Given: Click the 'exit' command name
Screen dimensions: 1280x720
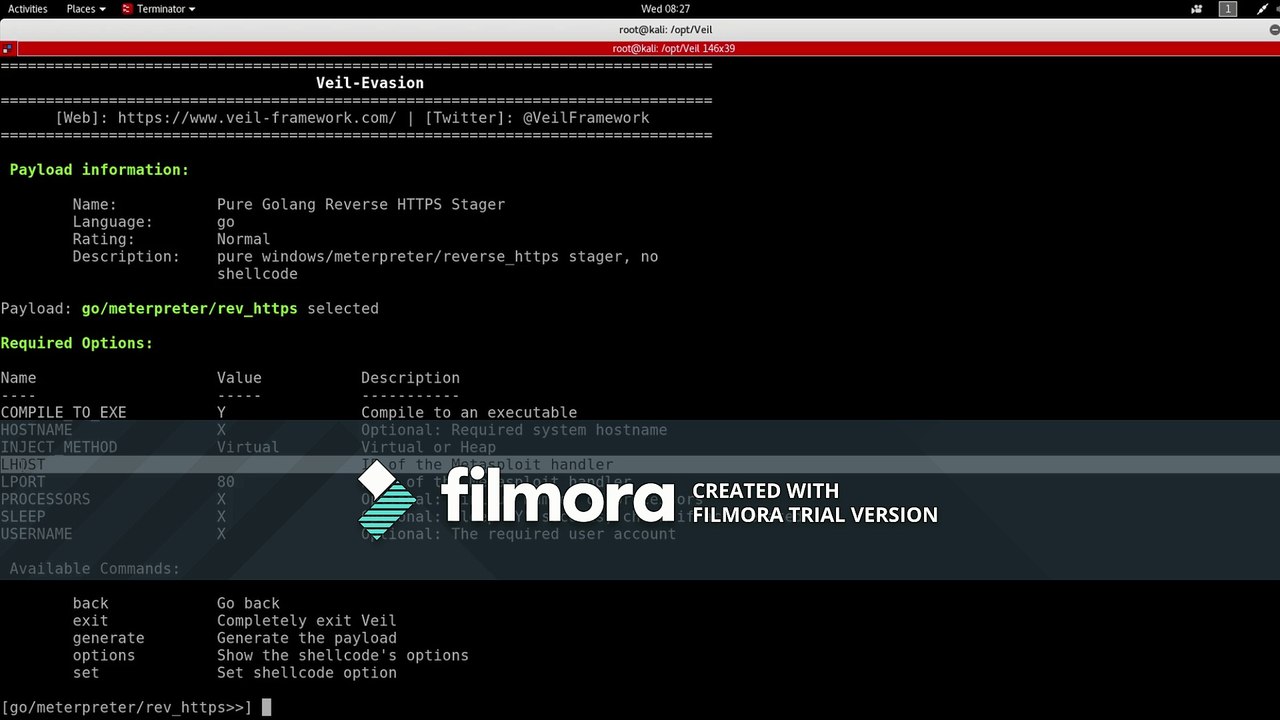Looking at the screenshot, I should pos(91,621).
